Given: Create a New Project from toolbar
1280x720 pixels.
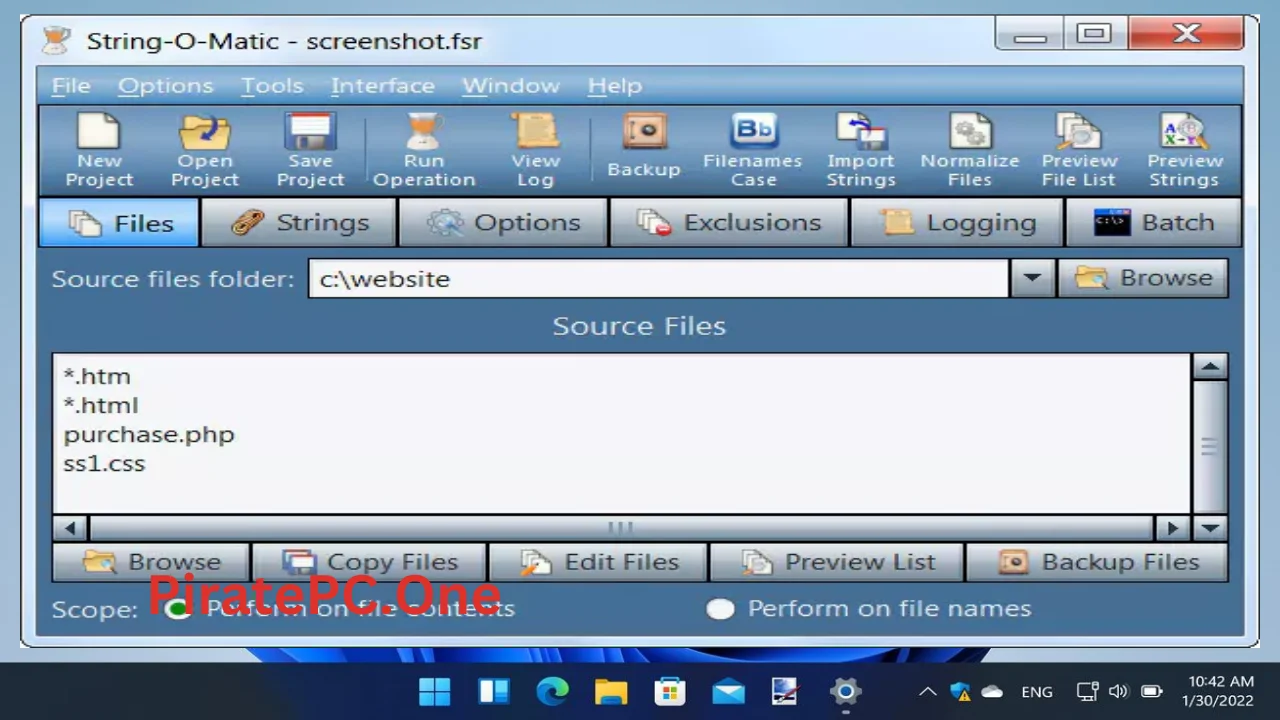Looking at the screenshot, I should 99,150.
